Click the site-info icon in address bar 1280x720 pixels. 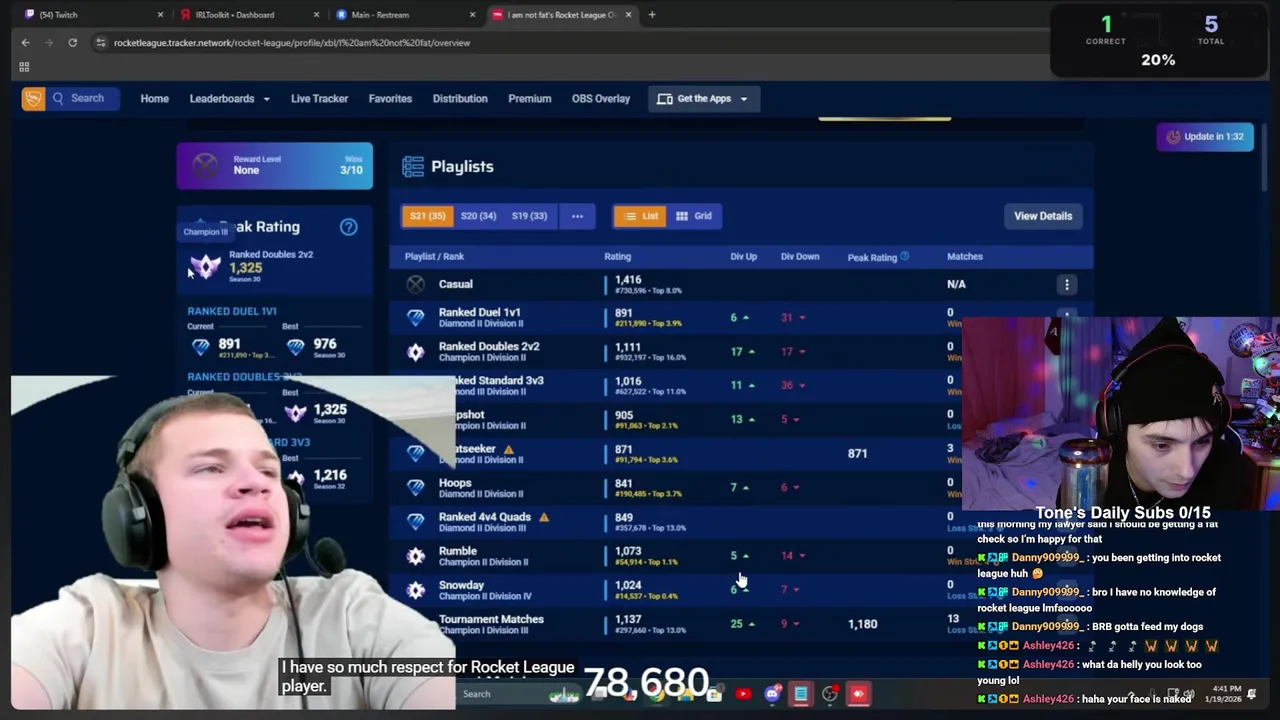(100, 42)
